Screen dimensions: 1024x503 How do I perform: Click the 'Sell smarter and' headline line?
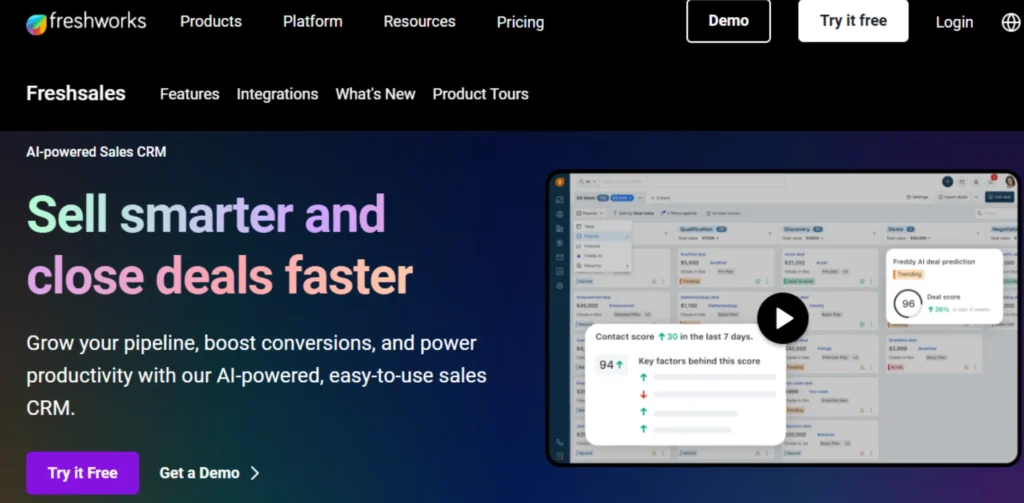click(206, 214)
